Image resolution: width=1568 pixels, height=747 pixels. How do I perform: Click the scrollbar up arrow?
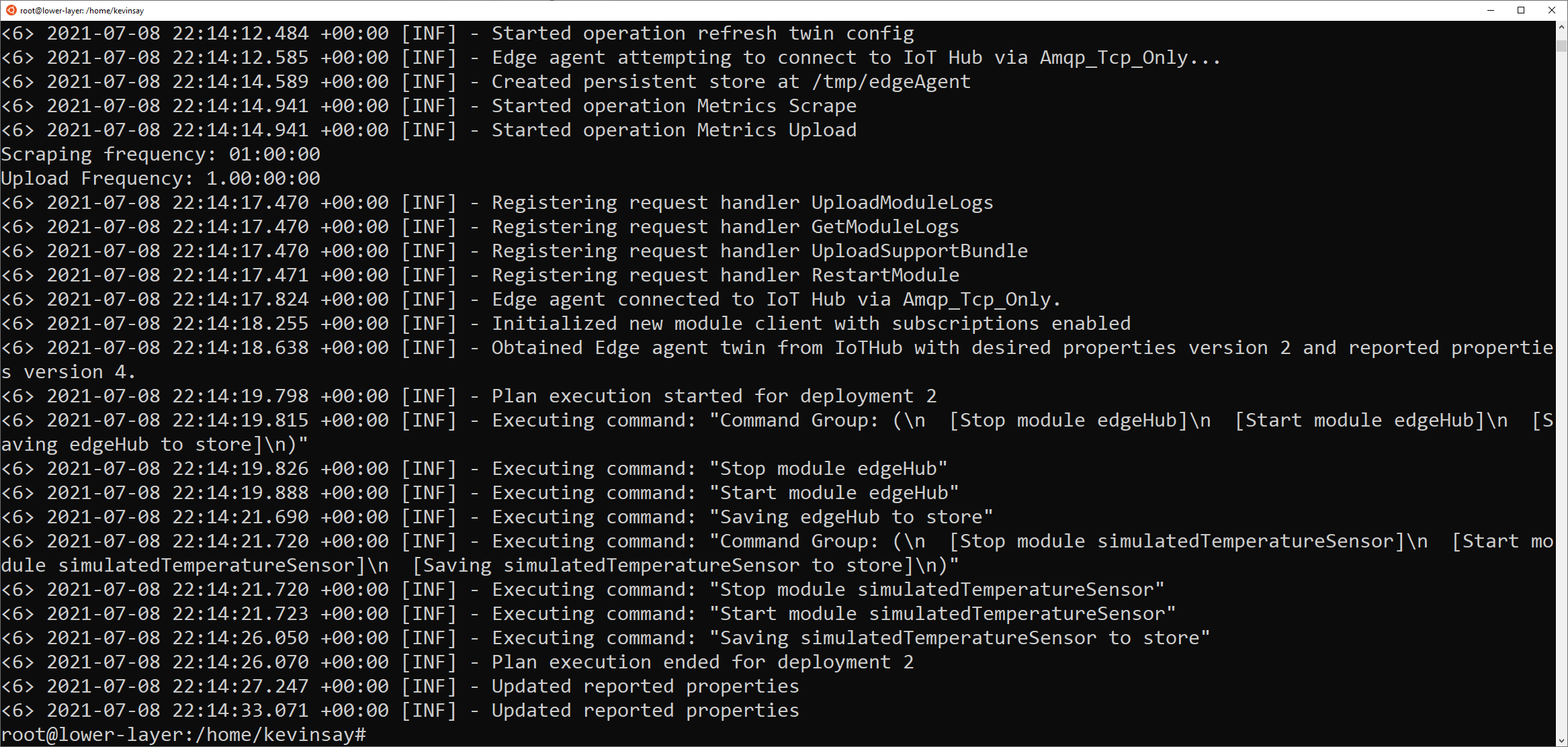click(1560, 28)
